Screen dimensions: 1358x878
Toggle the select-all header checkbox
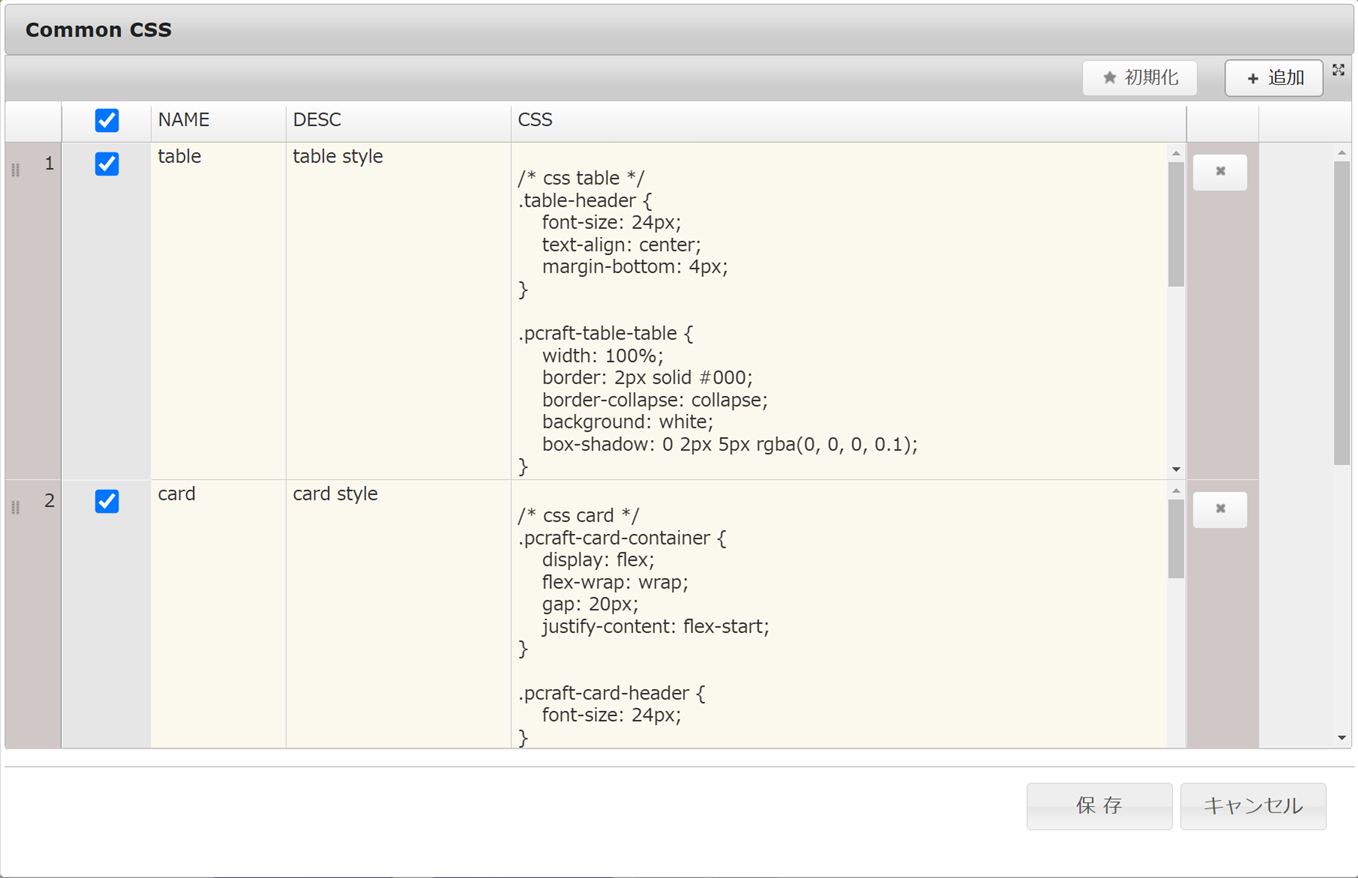[x=107, y=120]
